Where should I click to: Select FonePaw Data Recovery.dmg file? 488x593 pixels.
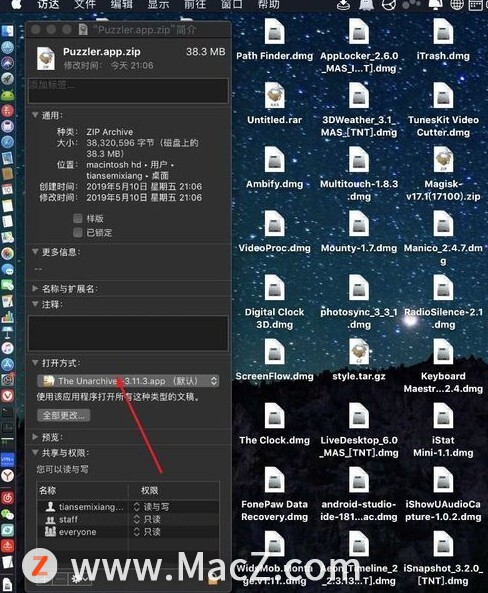[275, 480]
